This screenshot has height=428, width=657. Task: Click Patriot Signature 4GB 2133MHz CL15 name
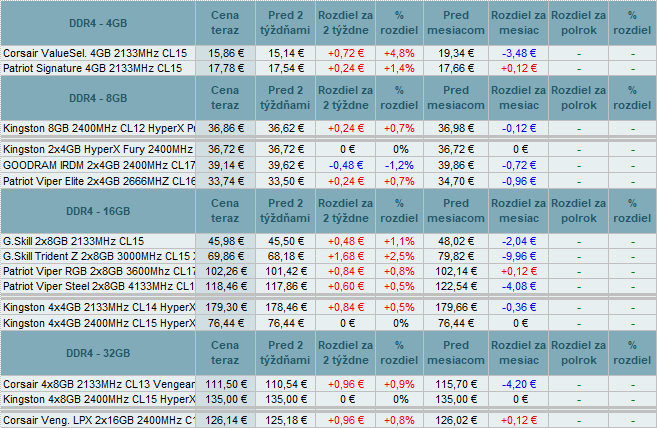pyautogui.click(x=93, y=68)
